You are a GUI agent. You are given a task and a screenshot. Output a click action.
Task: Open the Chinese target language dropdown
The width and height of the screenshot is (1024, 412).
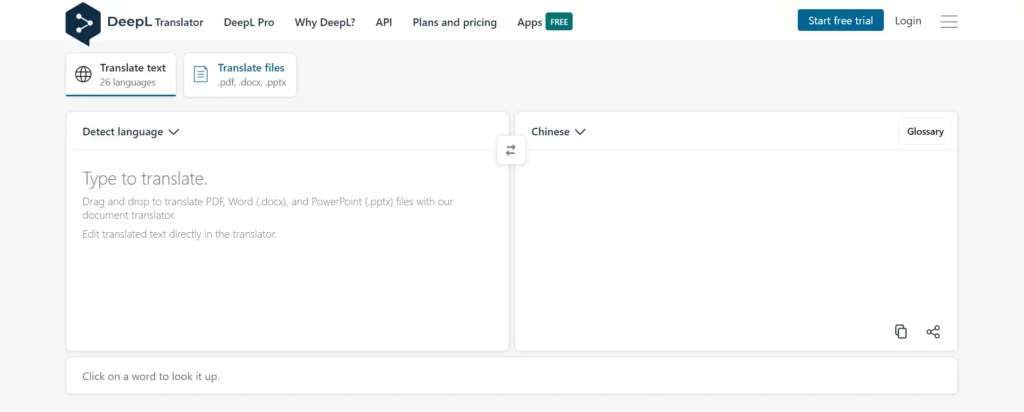pos(558,131)
